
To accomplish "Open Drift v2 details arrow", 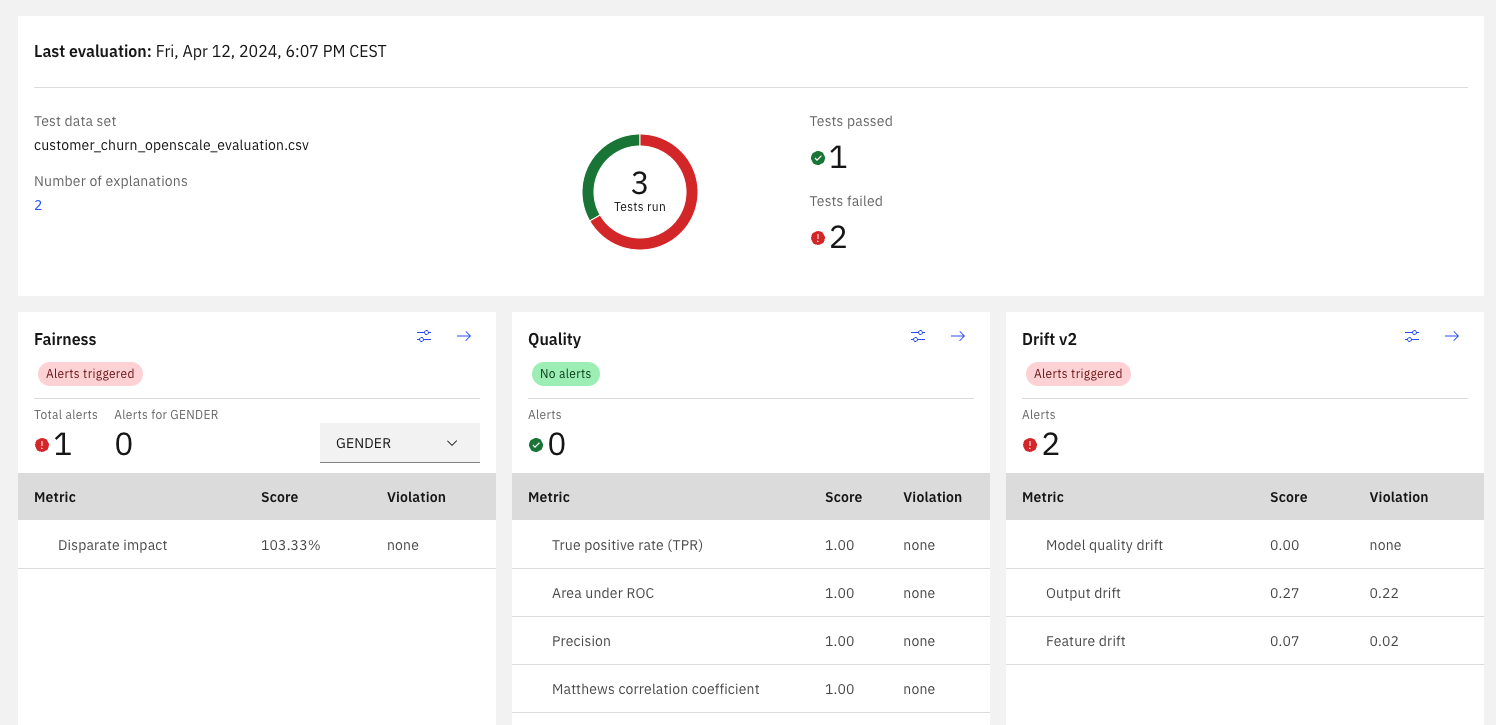I will 1452,336.
